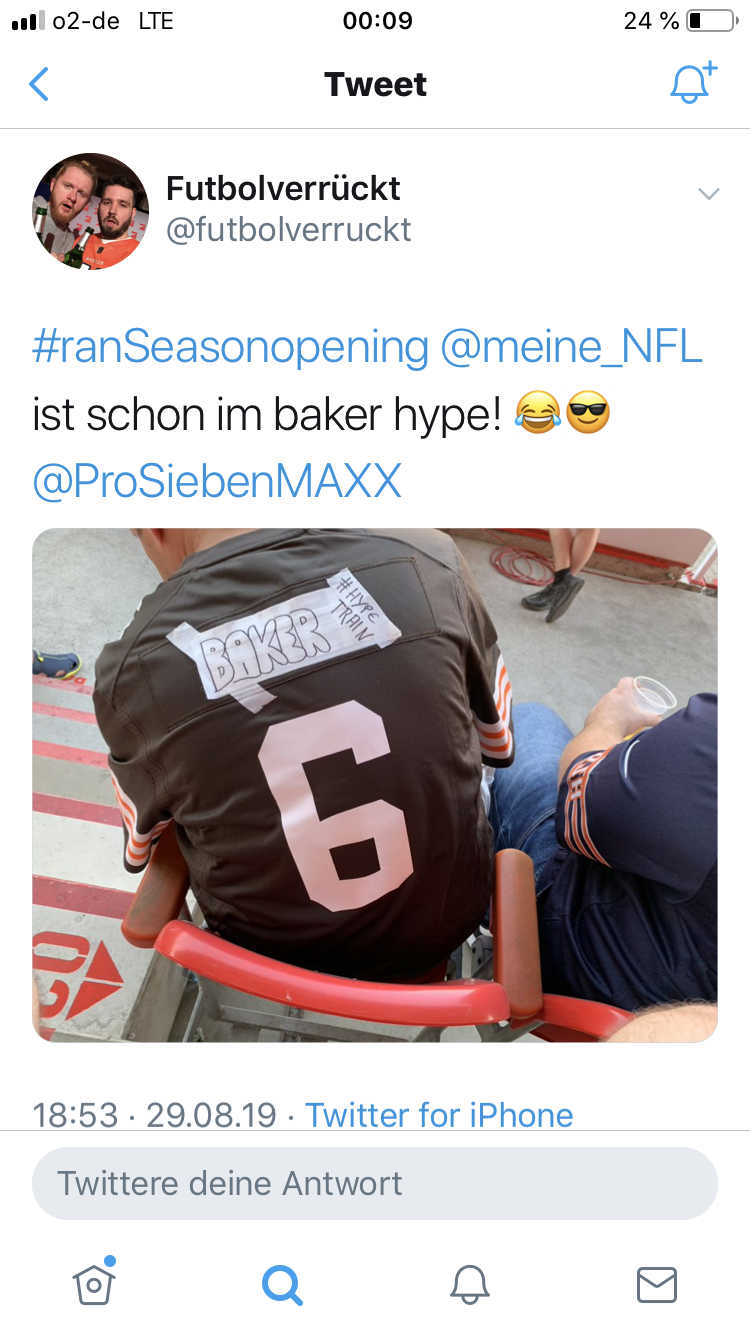Tap the status bar clock showing 00:09
Screen dimensions: 750x1334
(x=376, y=21)
